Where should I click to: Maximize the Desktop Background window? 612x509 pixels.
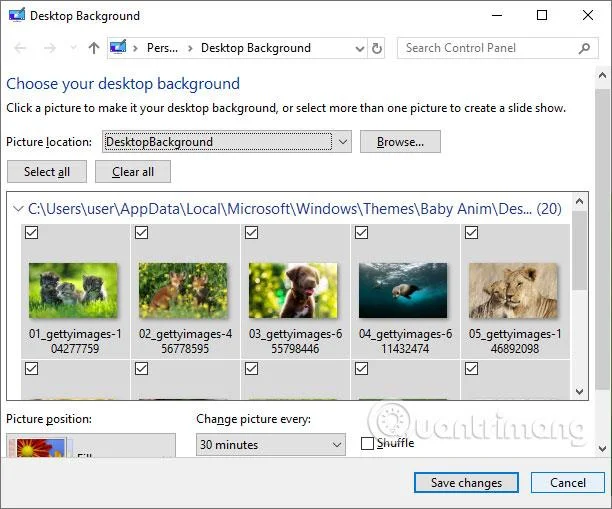[542, 15]
